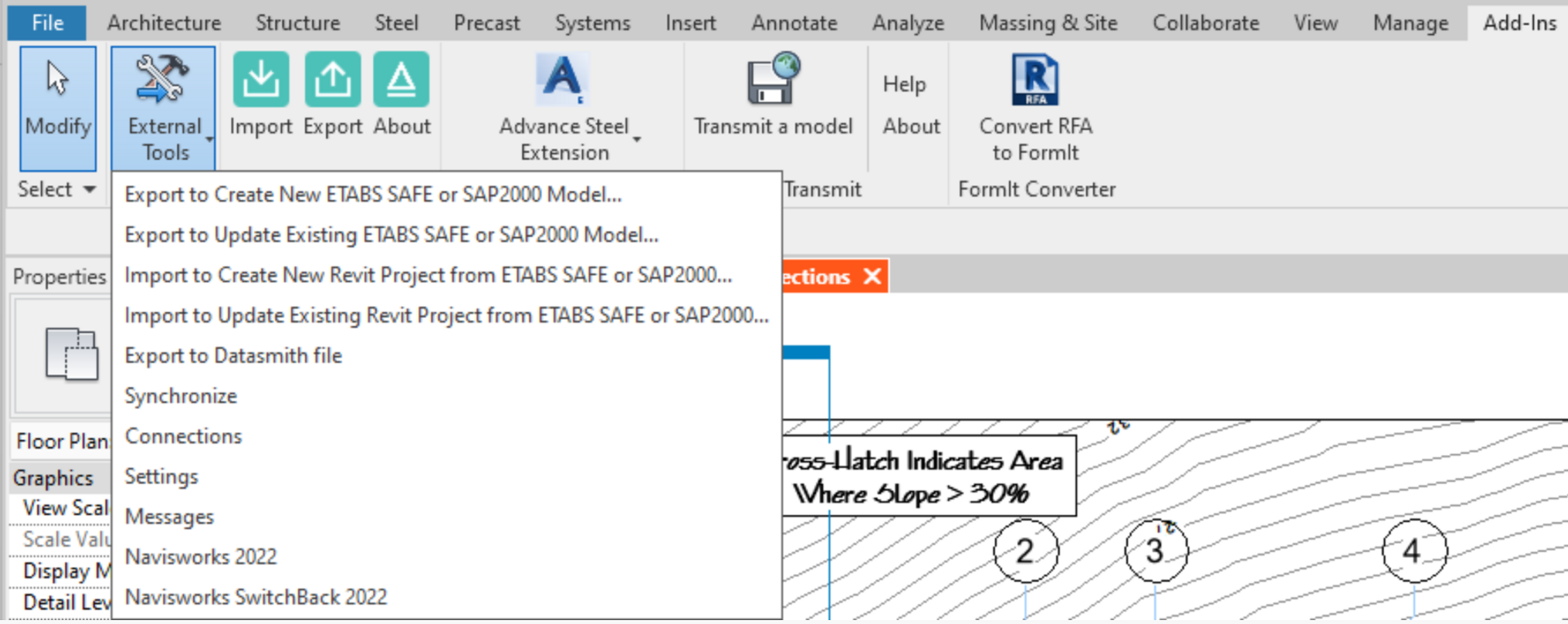Switch to the View ribbon tab

pos(1316,23)
